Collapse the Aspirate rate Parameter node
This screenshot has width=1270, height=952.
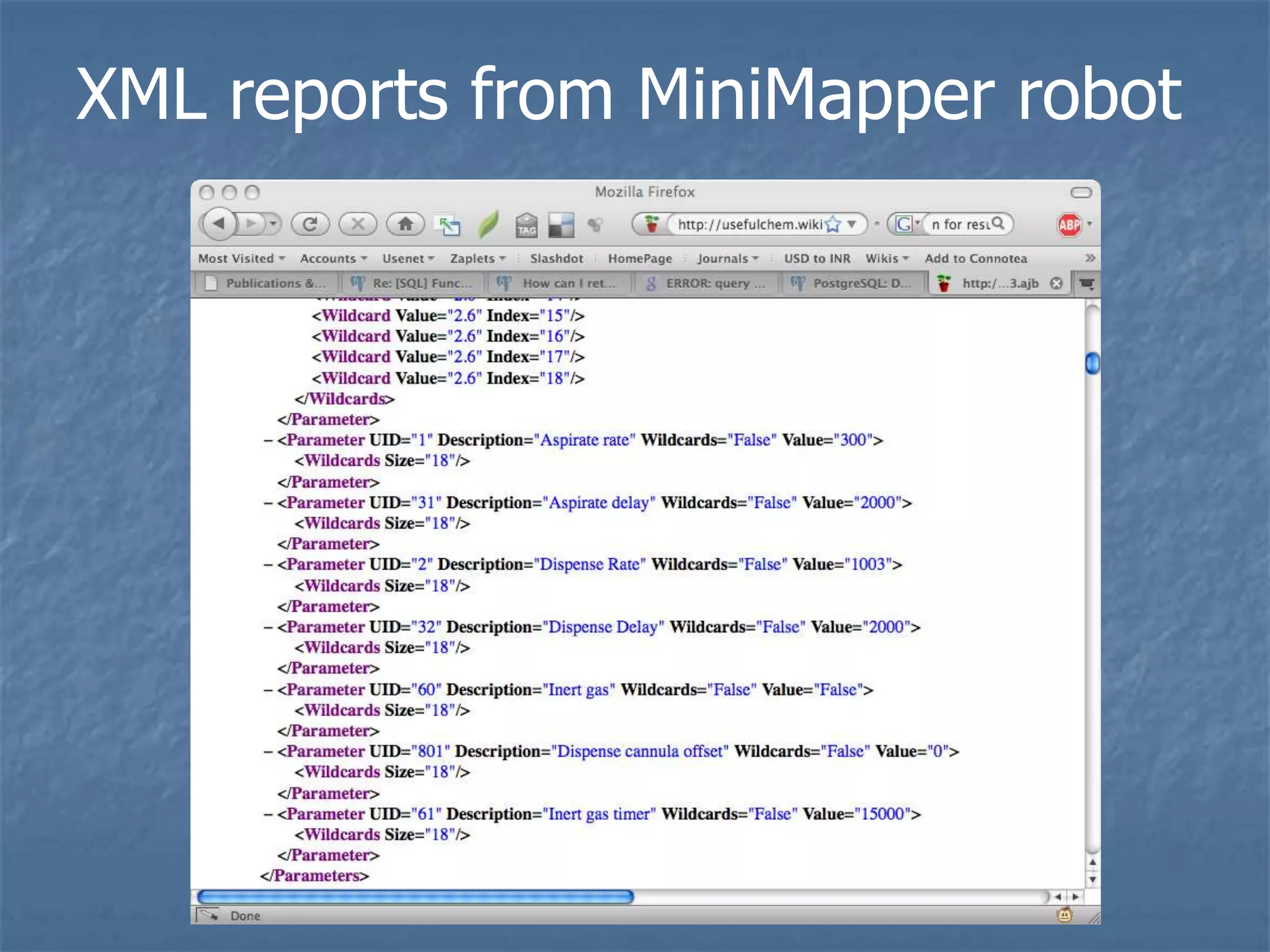point(268,441)
